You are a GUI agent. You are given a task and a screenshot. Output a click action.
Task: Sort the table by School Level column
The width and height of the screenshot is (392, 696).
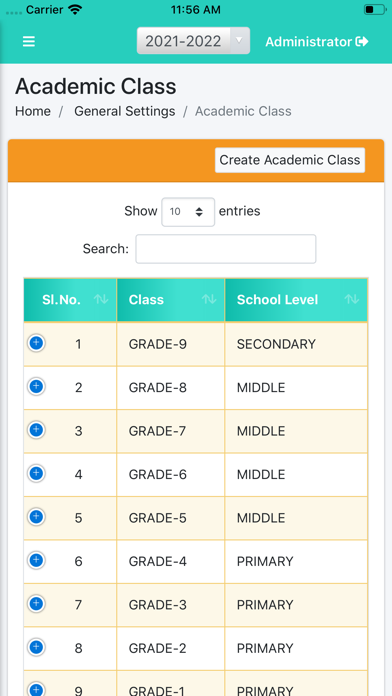click(296, 300)
